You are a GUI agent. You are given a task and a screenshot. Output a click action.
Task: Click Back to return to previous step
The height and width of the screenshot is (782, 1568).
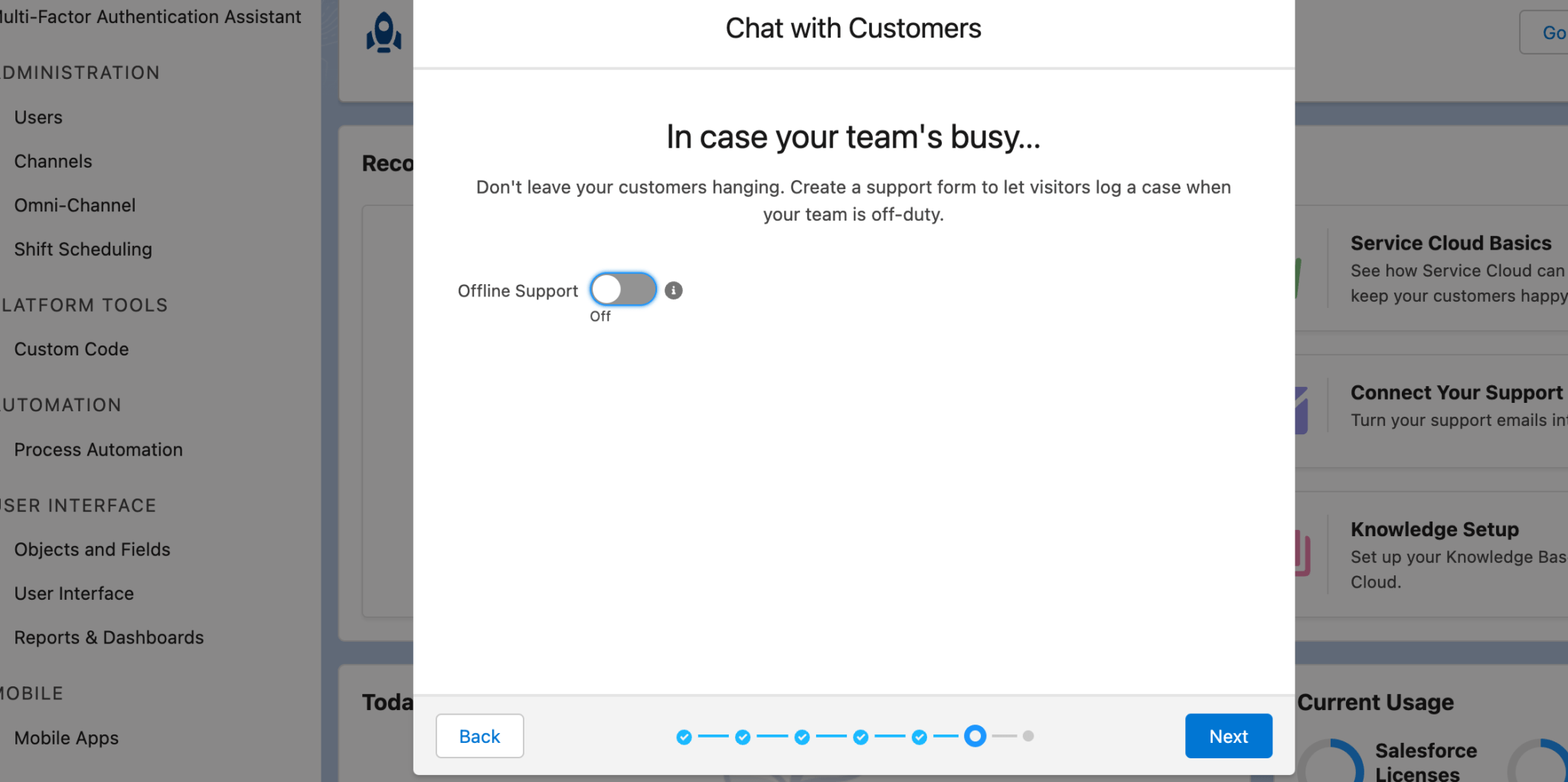(479, 735)
